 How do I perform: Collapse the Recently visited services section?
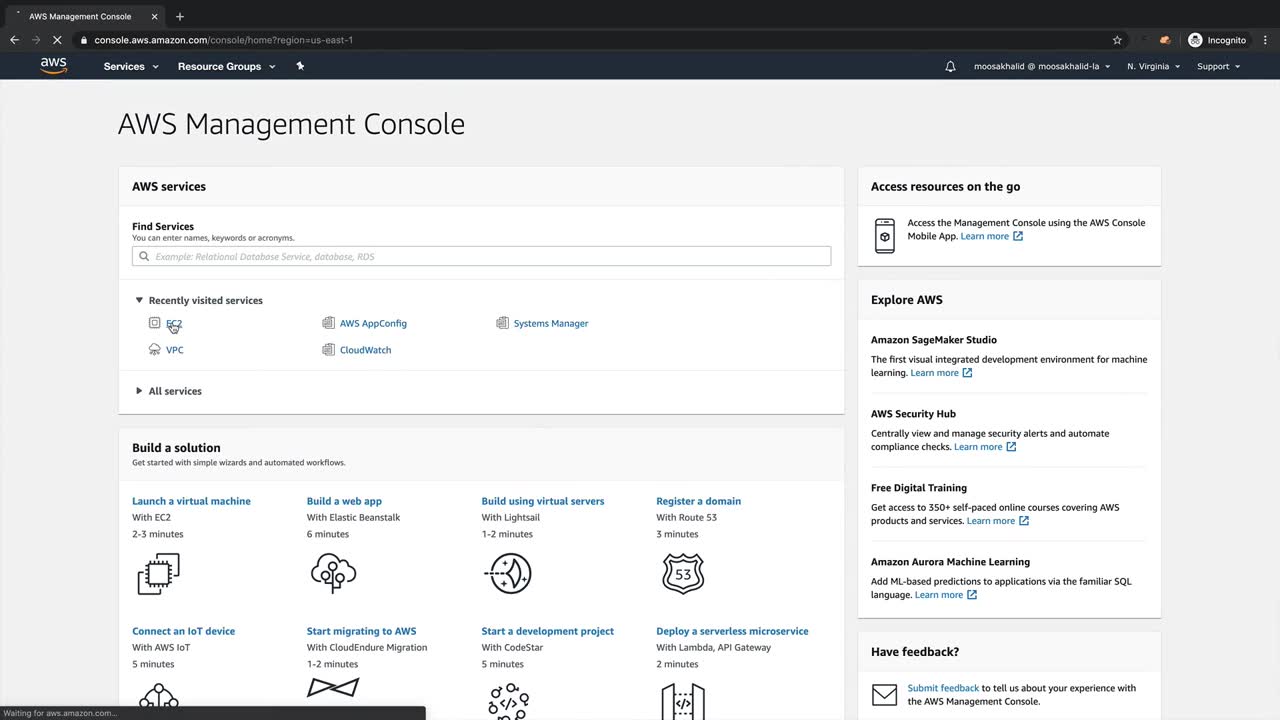[x=199, y=300]
